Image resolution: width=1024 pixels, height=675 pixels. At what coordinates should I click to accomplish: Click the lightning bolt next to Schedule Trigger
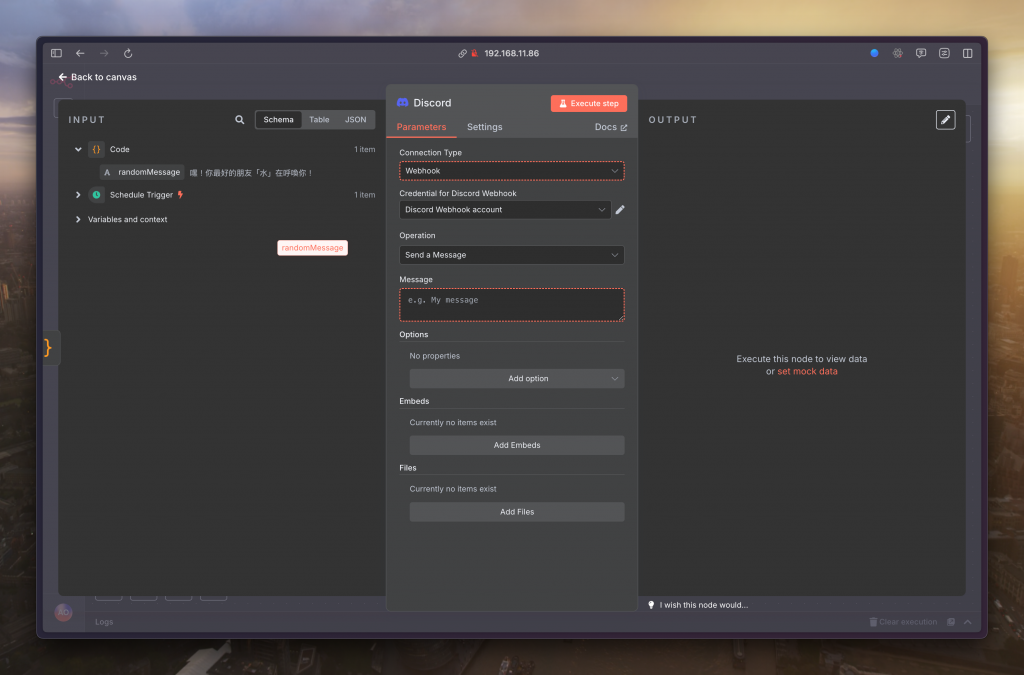(180, 195)
